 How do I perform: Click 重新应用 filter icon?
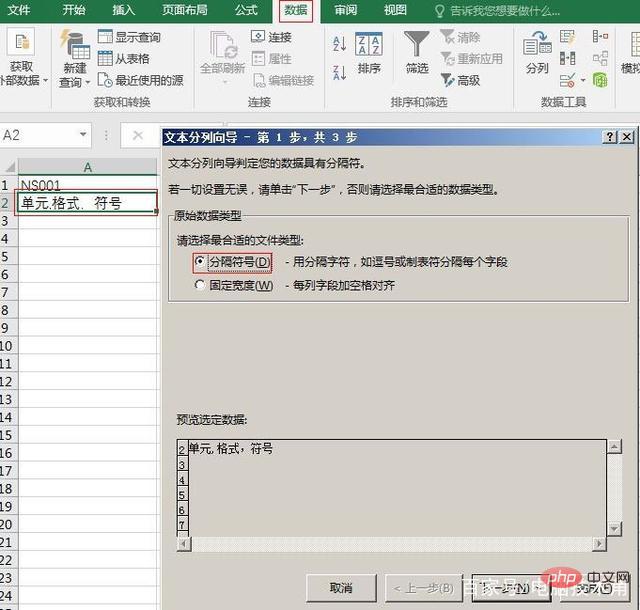(x=447, y=59)
